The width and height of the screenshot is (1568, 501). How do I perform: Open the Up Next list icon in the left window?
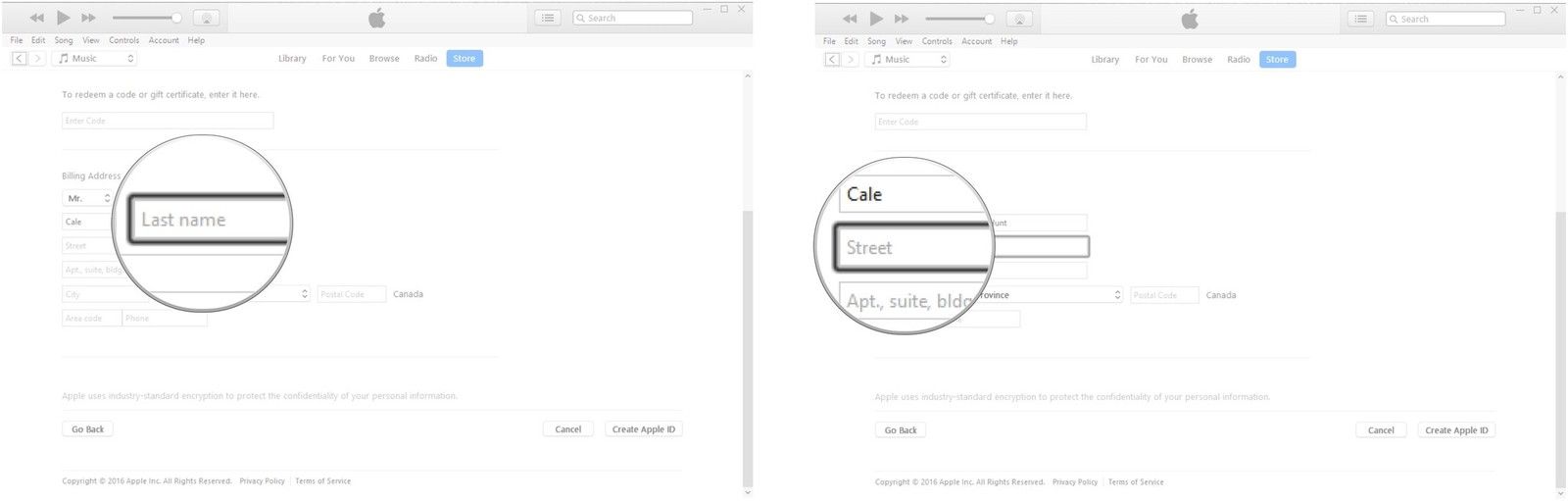548,18
